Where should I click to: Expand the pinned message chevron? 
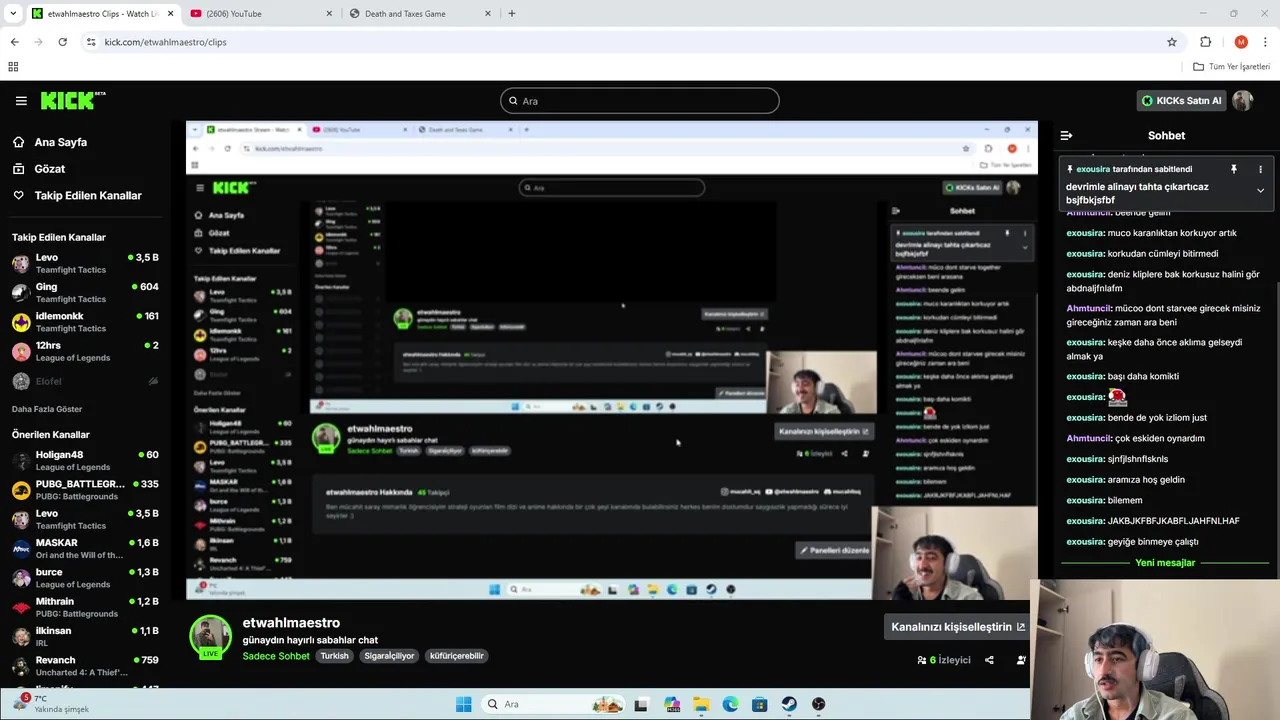point(1260,190)
